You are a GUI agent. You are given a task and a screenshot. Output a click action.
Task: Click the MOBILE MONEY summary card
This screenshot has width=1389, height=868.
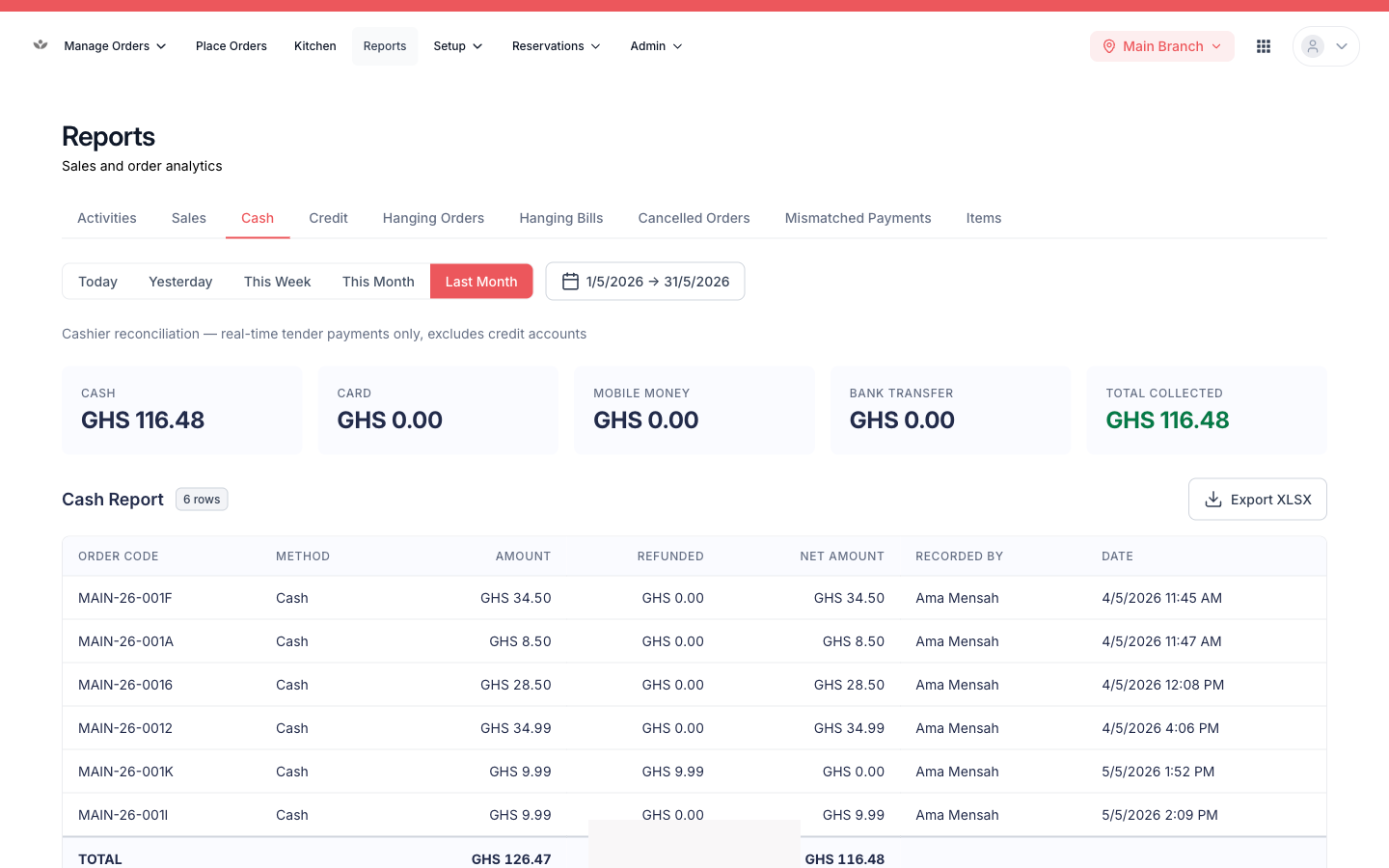point(694,410)
